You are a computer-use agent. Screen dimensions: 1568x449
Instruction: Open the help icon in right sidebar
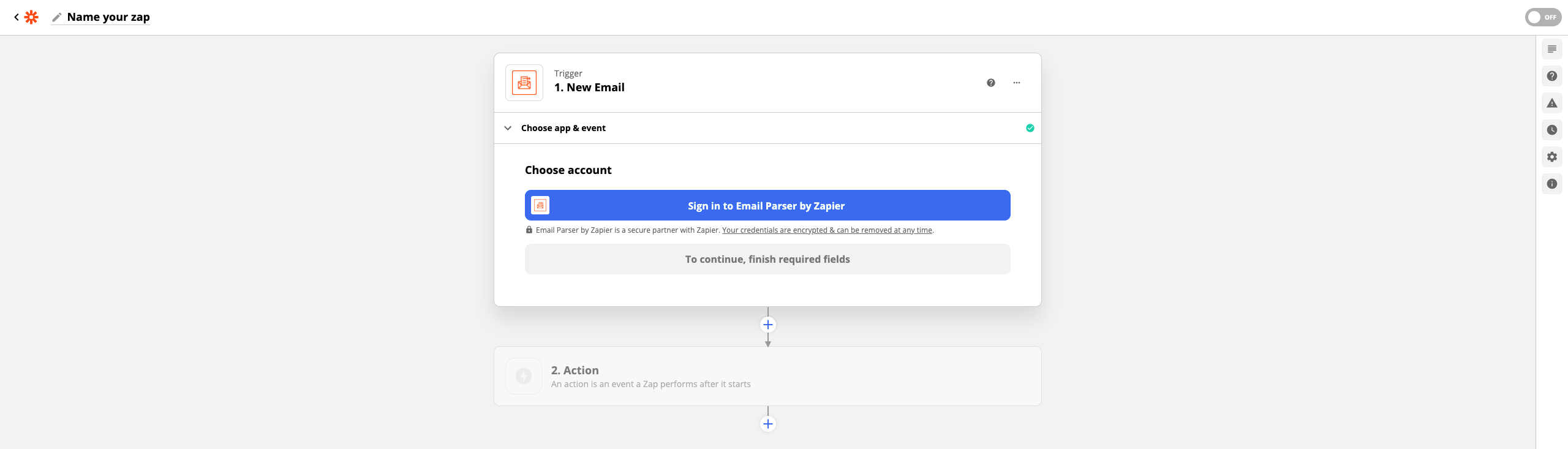(x=1551, y=76)
